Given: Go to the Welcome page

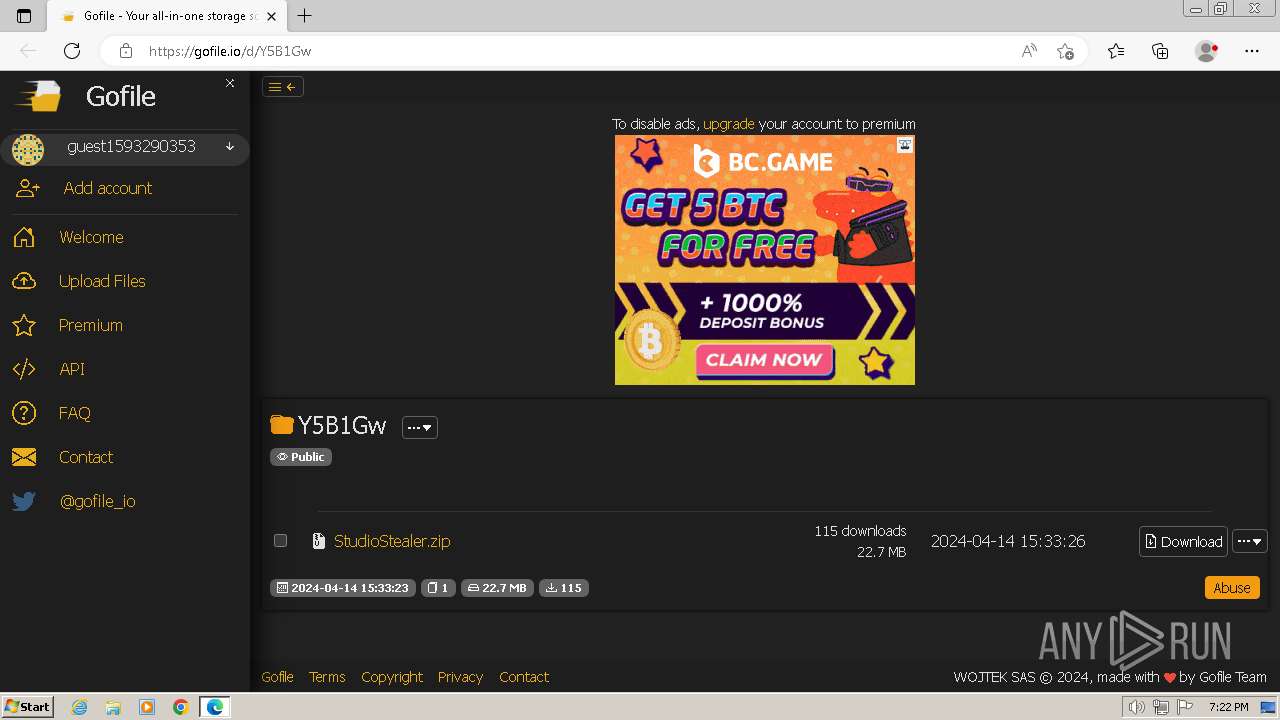Looking at the screenshot, I should click(x=91, y=237).
